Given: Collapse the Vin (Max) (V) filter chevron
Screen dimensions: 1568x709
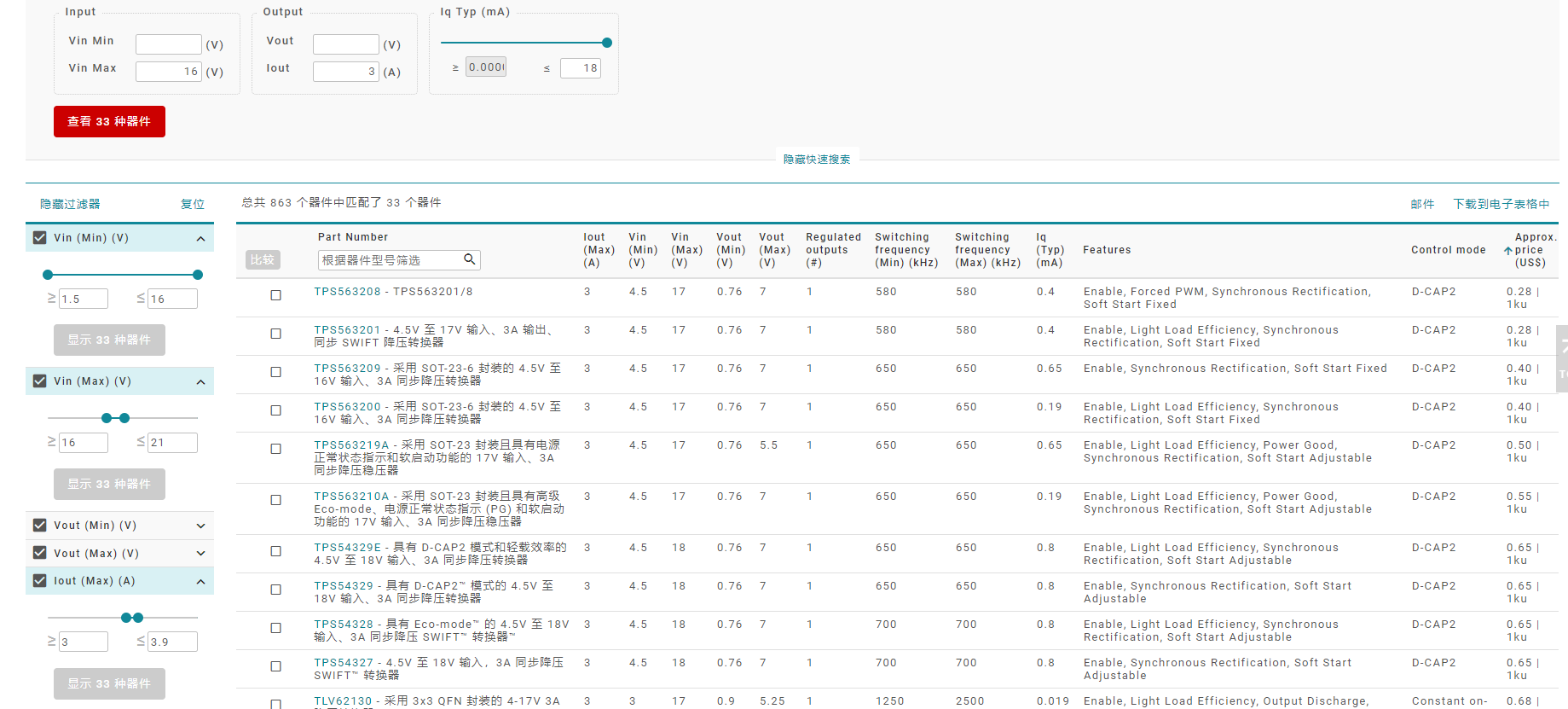Looking at the screenshot, I should coord(200,382).
